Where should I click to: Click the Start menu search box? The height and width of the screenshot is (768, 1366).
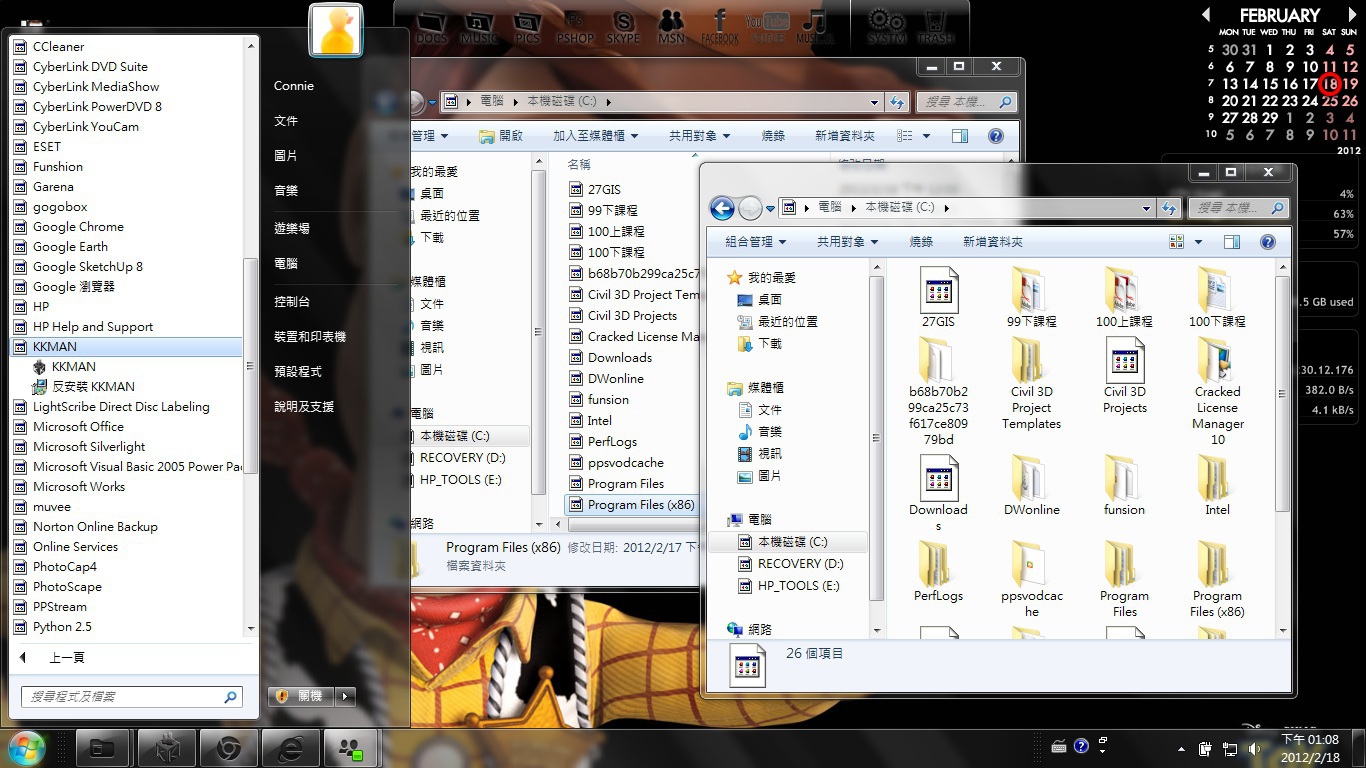[132, 697]
